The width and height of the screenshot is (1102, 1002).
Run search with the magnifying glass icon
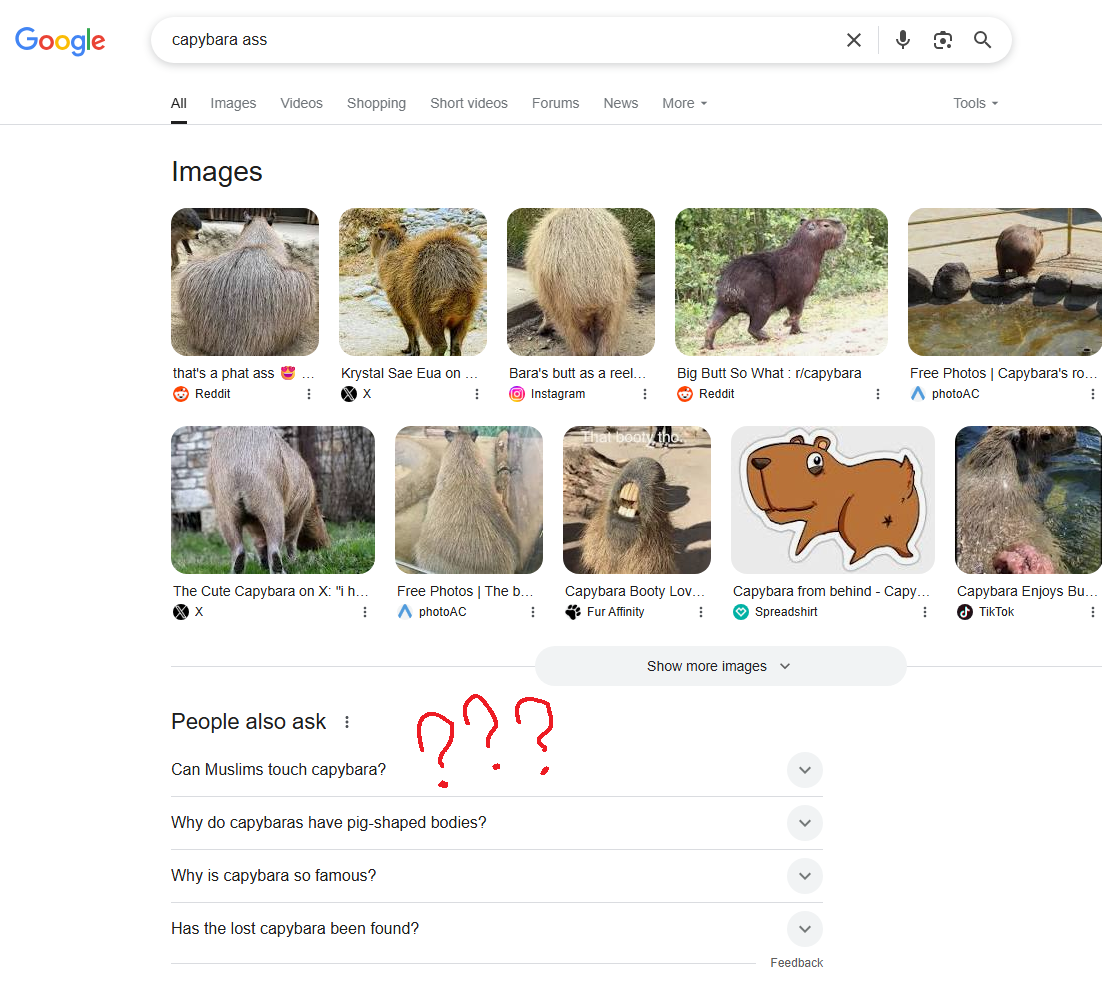(983, 40)
